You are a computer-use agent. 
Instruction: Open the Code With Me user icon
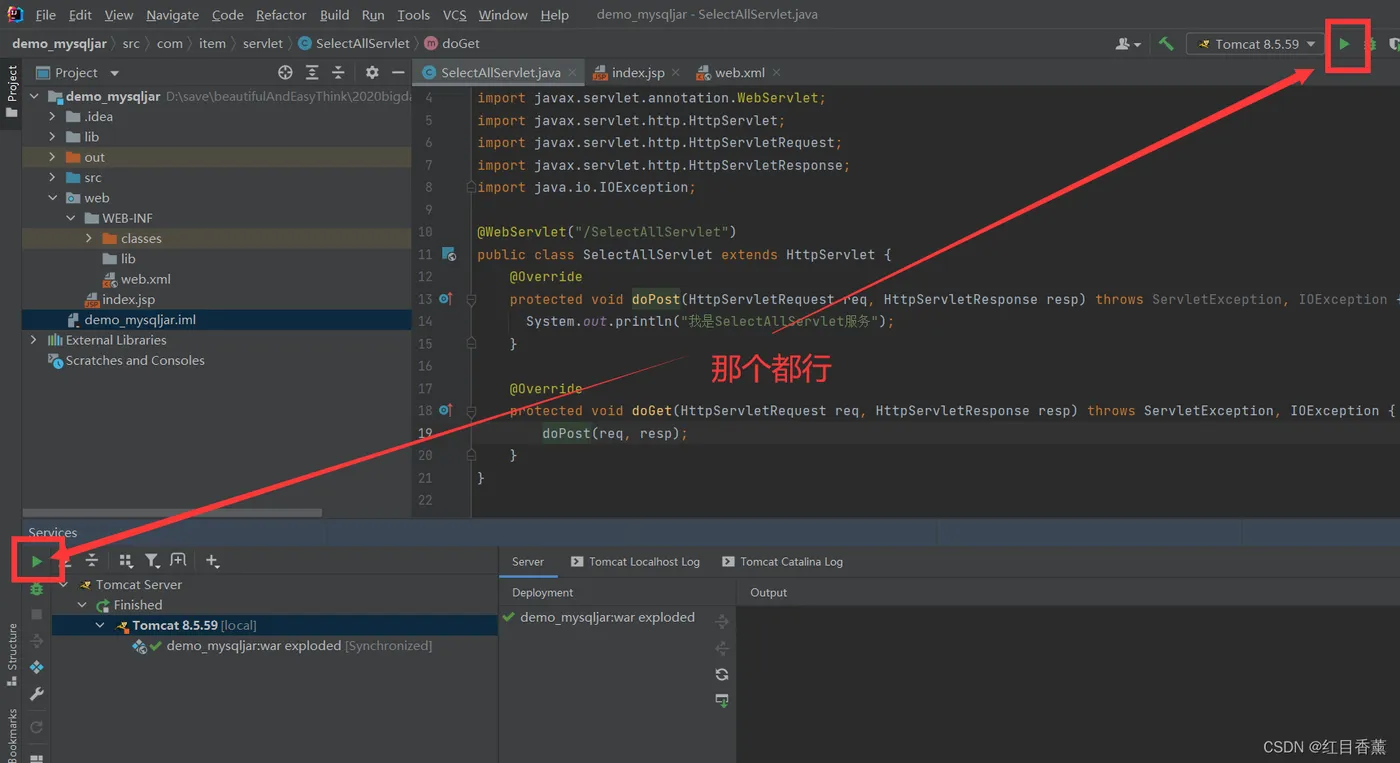(1127, 44)
